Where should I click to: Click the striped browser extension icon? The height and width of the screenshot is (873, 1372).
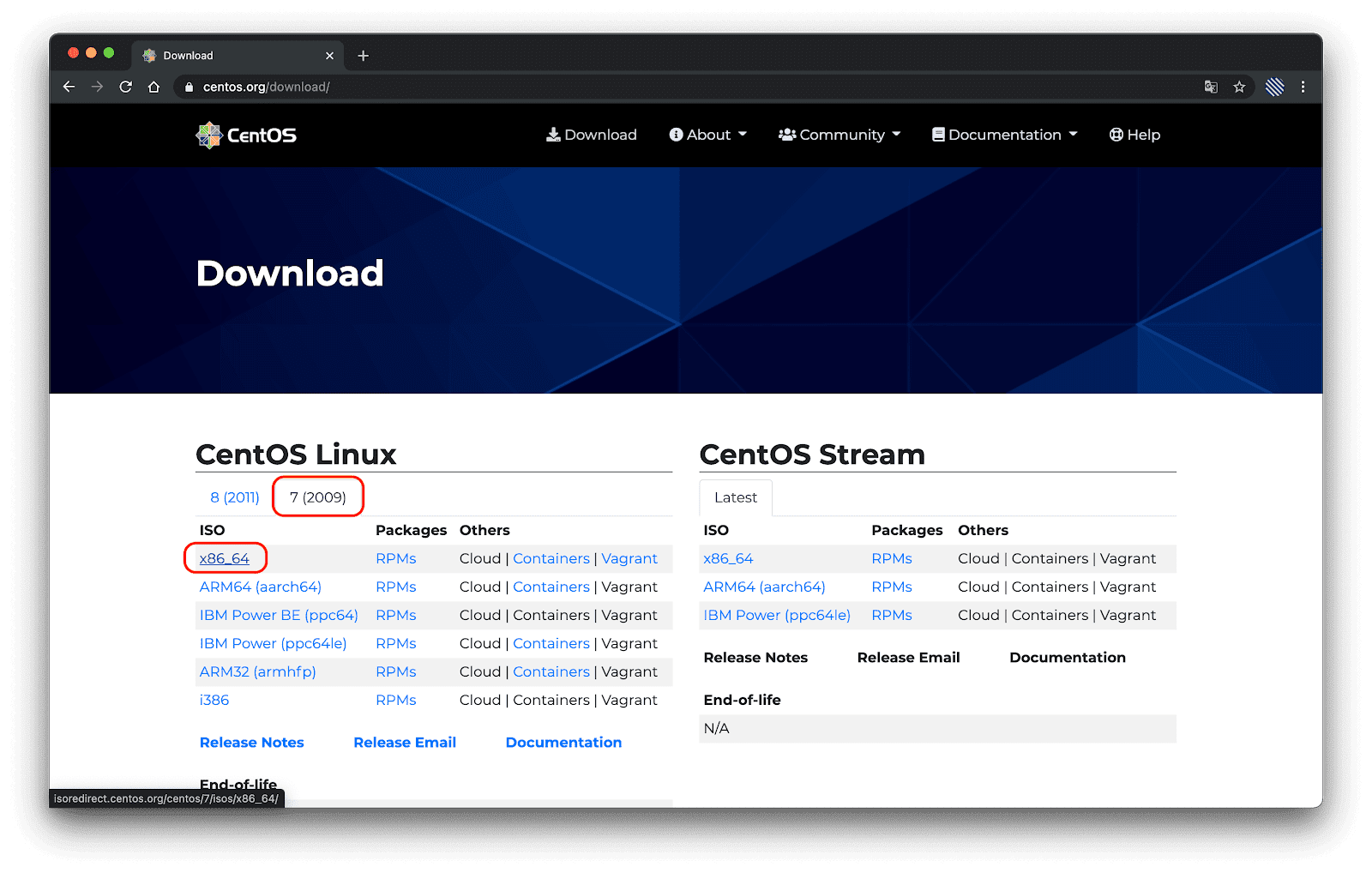(x=1274, y=87)
